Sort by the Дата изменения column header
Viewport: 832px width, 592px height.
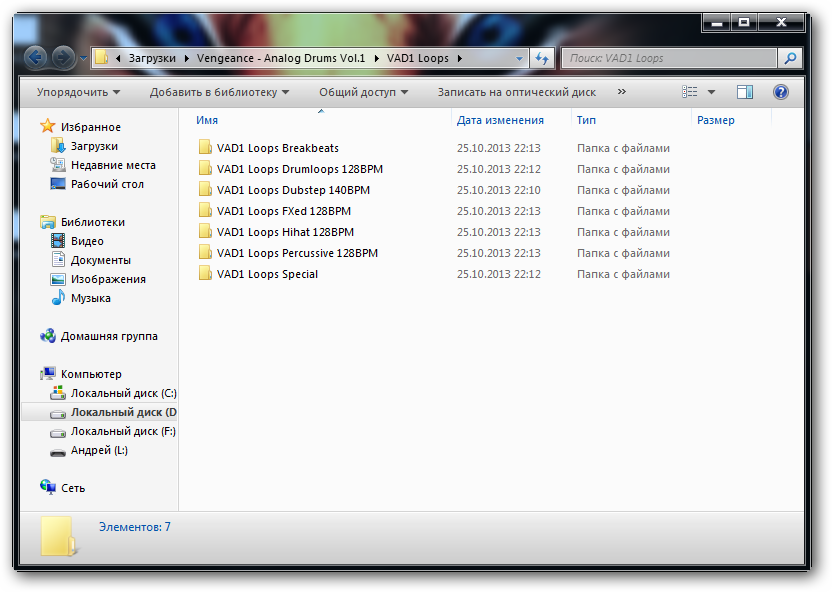(x=500, y=120)
